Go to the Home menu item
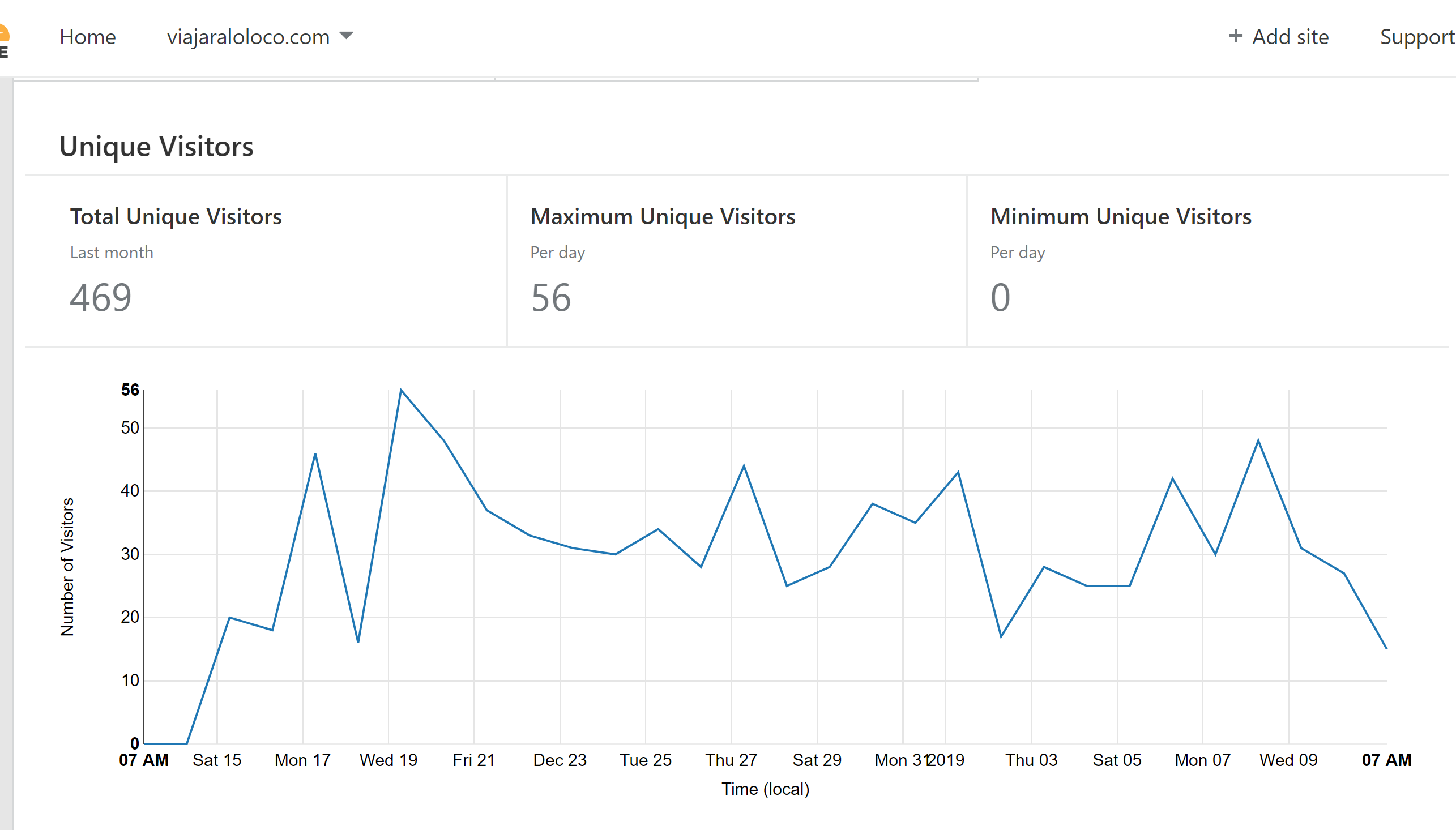Image resolution: width=1456 pixels, height=830 pixels. click(88, 37)
